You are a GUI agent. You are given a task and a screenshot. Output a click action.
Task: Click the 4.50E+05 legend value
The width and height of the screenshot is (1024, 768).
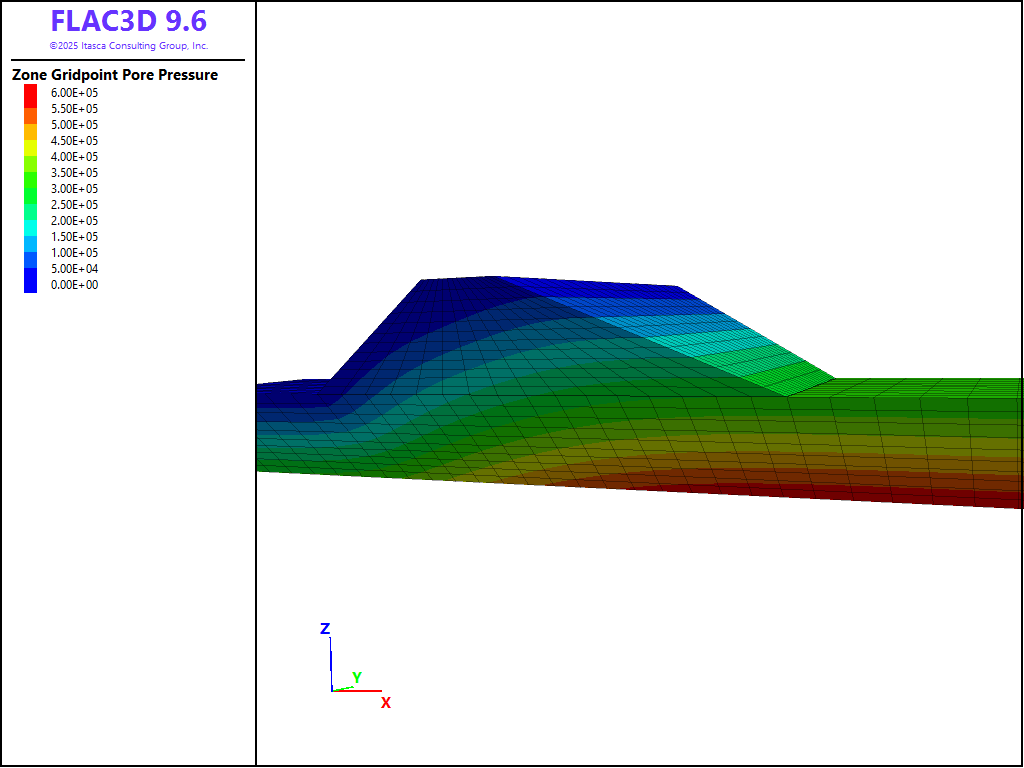tap(74, 141)
